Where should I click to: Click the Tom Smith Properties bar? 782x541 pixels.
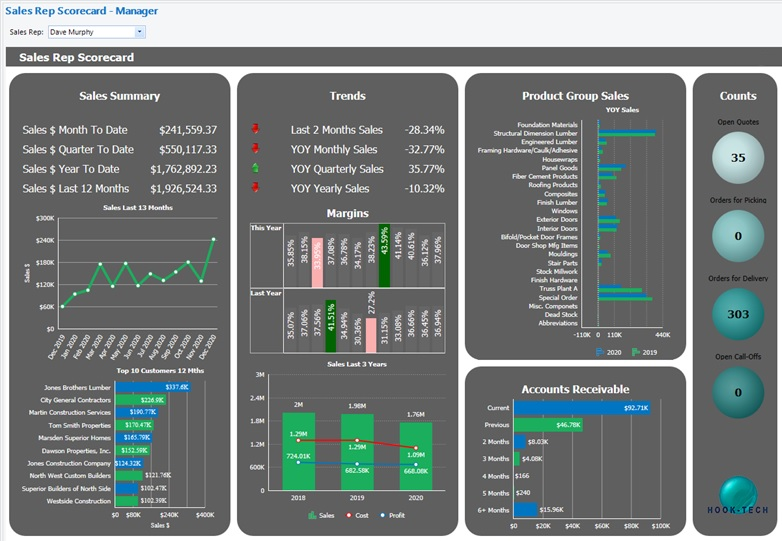134,425
